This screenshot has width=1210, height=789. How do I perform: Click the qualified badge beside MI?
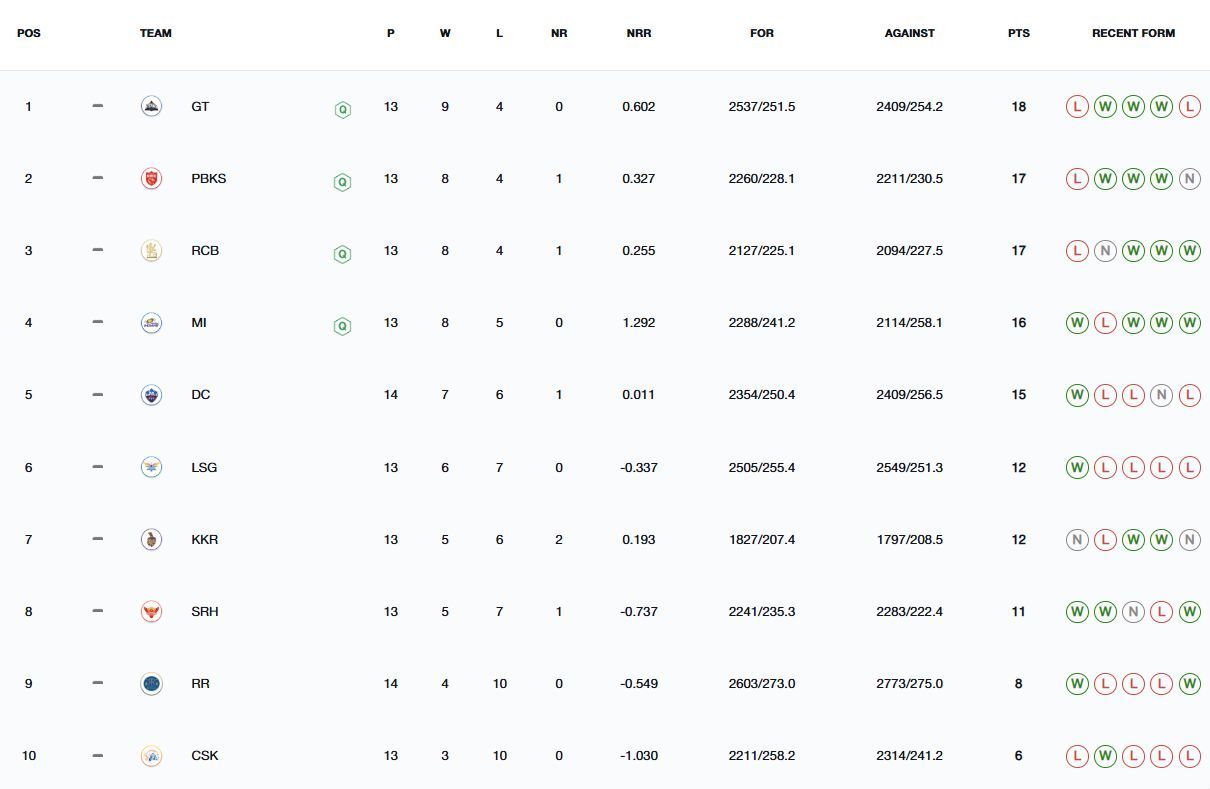342,326
